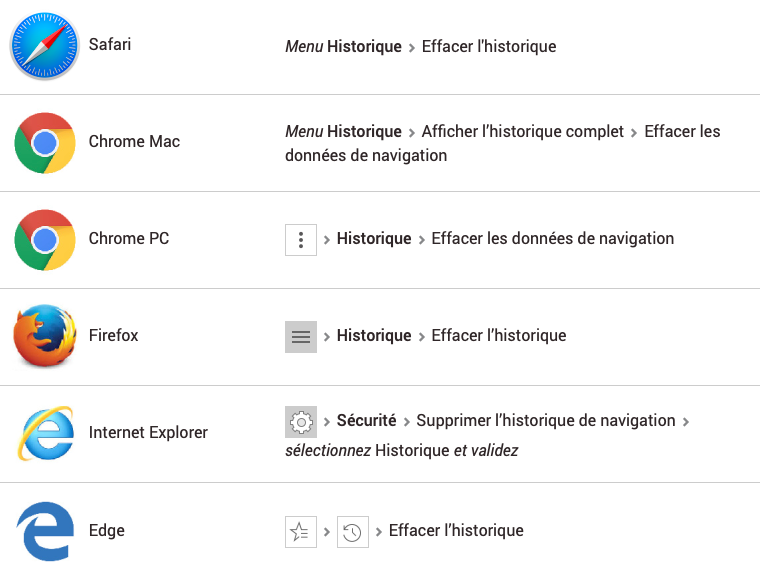Select the Safari browser name label
This screenshot has height=578, width=760.
click(110, 45)
